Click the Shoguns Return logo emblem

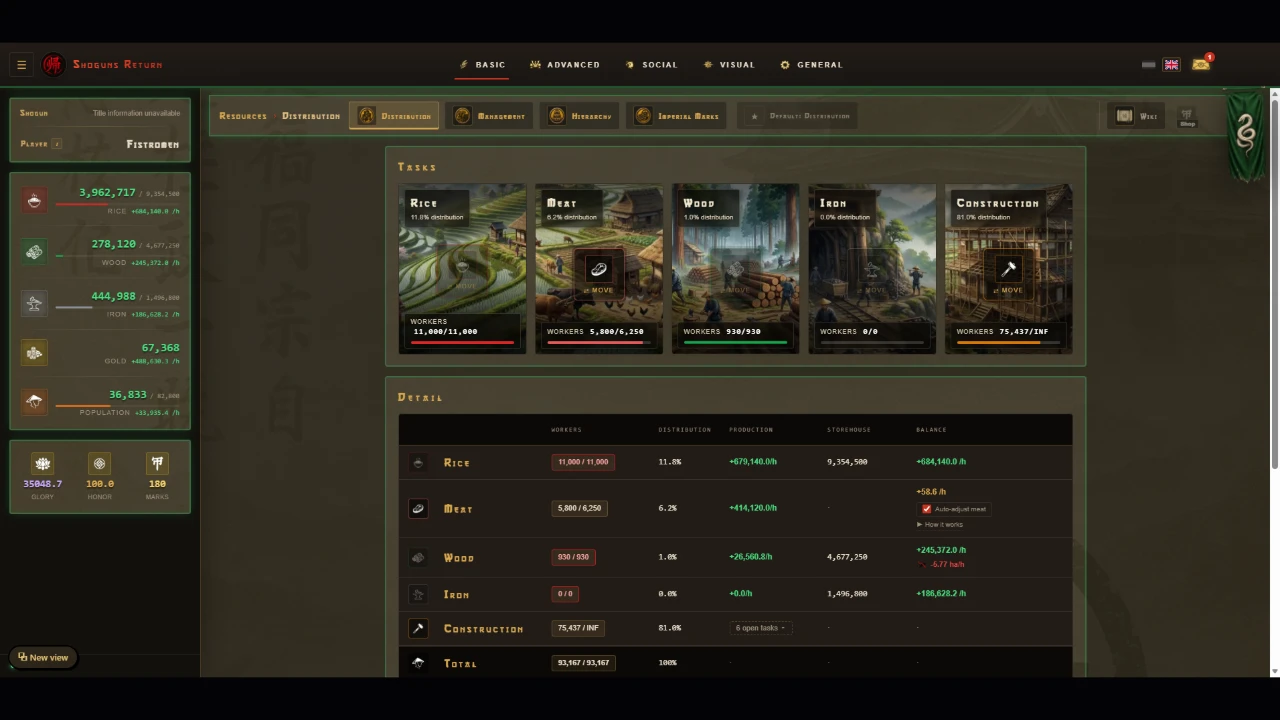point(53,65)
